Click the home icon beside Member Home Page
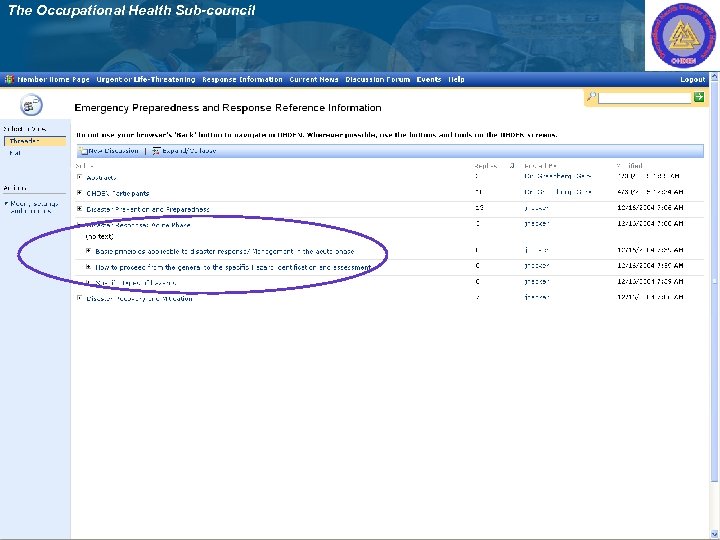 [x=9, y=79]
